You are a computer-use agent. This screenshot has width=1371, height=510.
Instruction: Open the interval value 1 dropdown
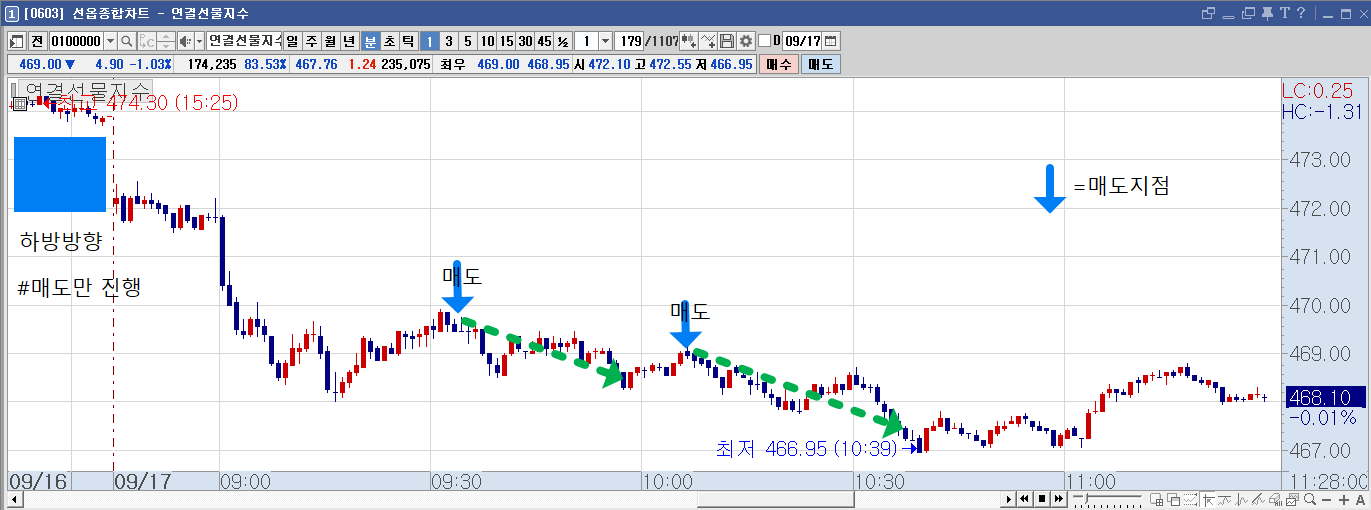pyautogui.click(x=605, y=41)
